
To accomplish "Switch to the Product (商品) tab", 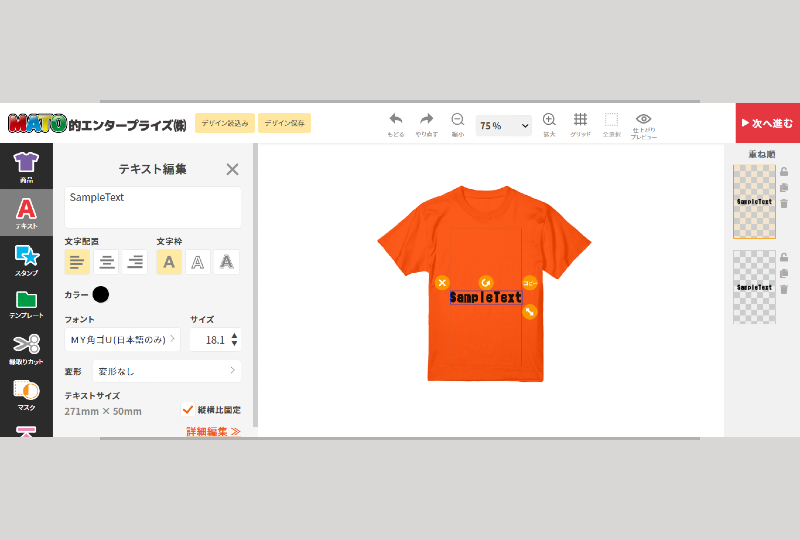I will point(26,166).
